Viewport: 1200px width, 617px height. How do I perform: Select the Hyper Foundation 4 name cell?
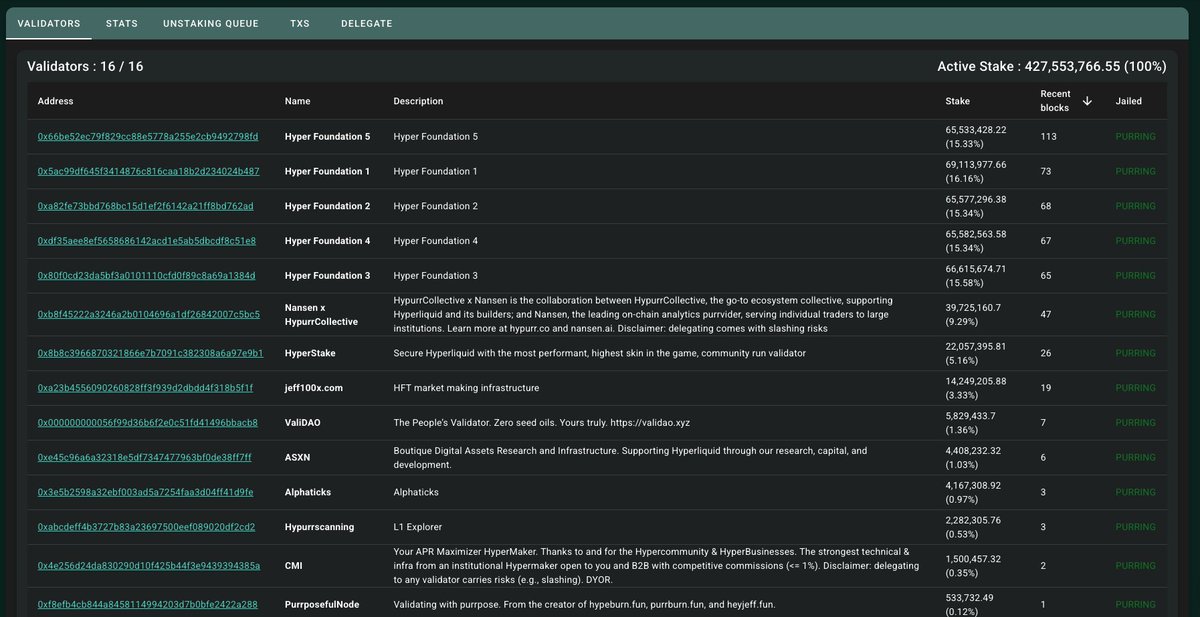click(x=327, y=241)
